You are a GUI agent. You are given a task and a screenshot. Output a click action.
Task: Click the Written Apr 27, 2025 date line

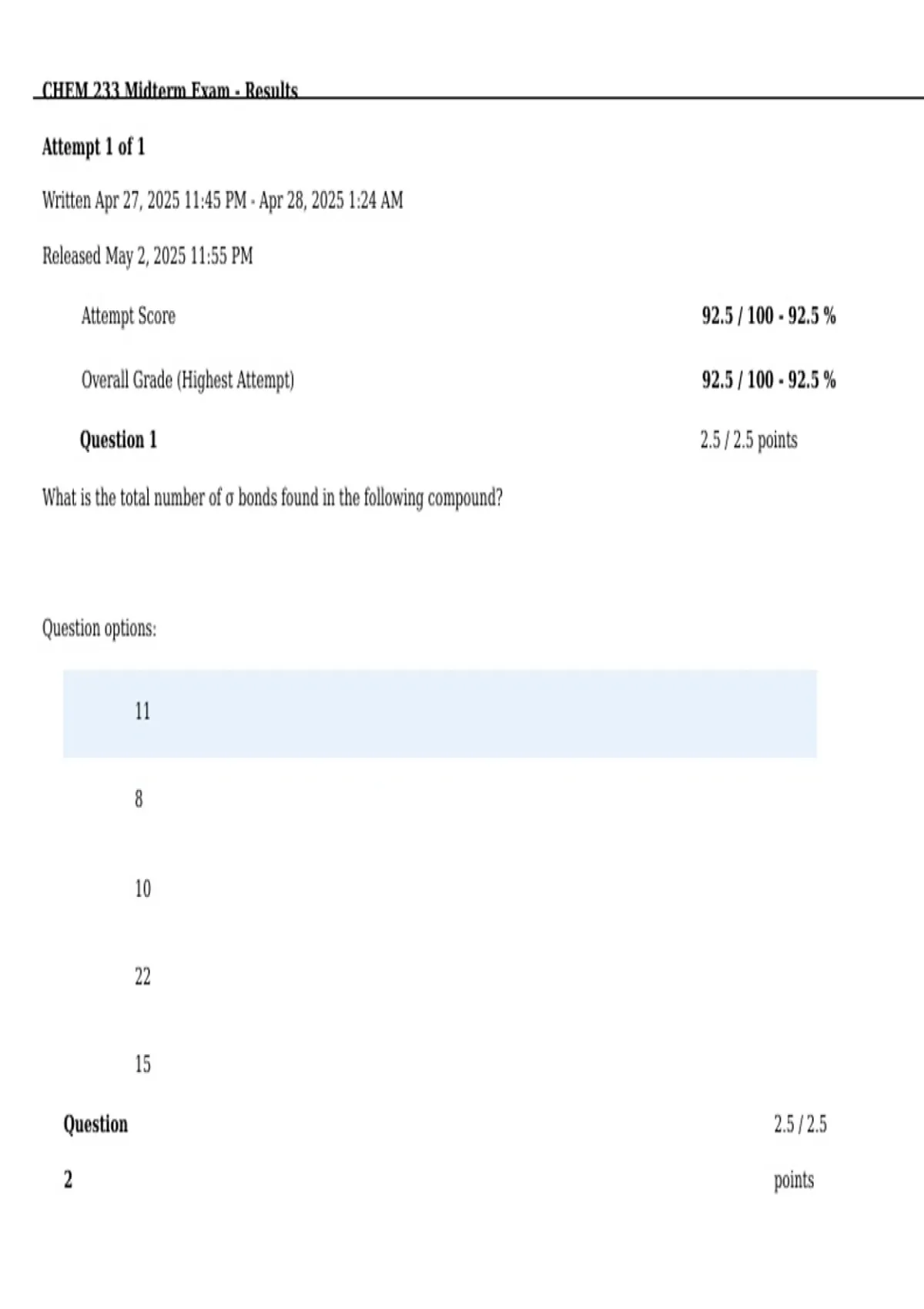click(223, 200)
